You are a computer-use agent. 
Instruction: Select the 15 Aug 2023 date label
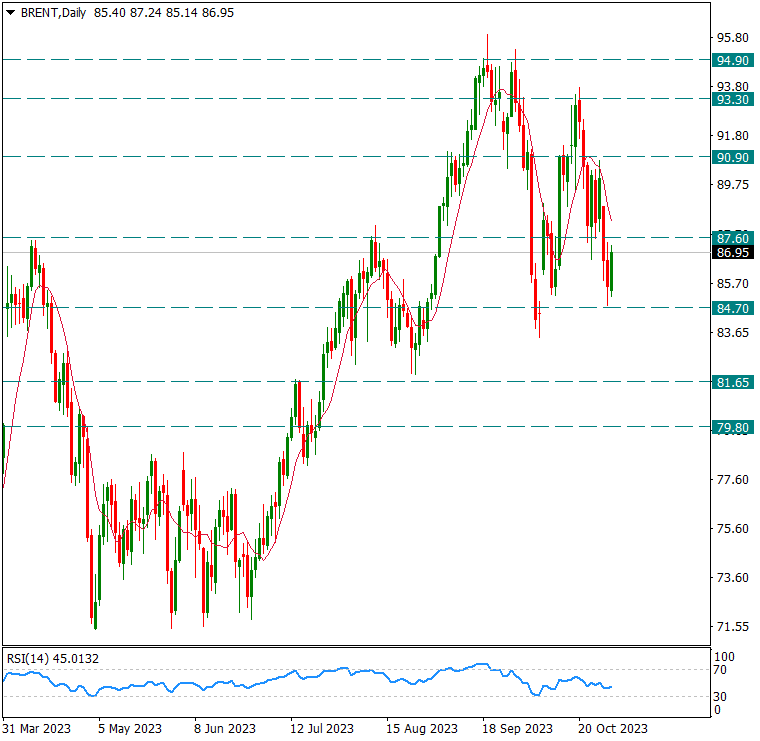pos(422,729)
